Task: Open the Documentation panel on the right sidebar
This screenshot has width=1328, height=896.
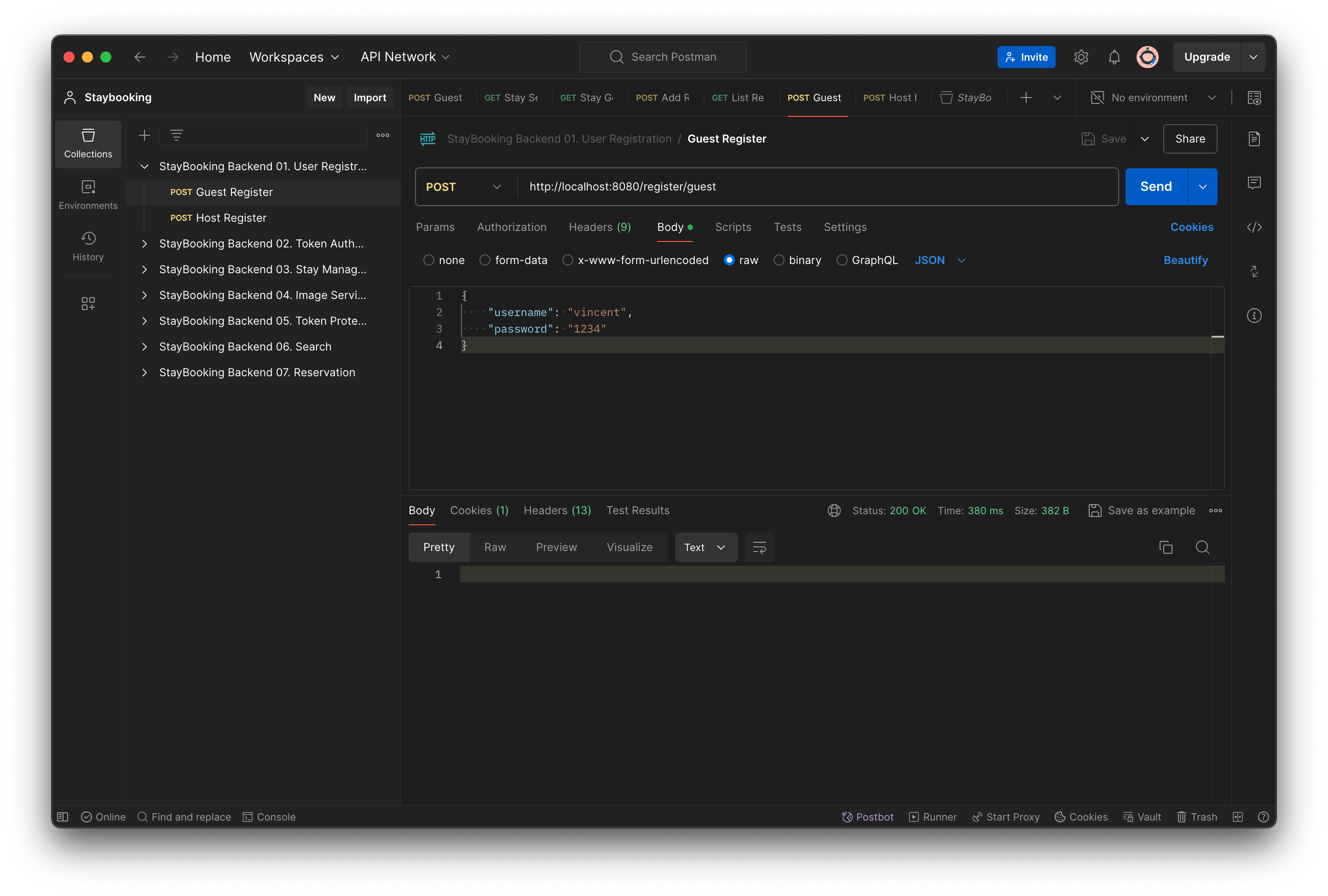Action: click(1255, 138)
